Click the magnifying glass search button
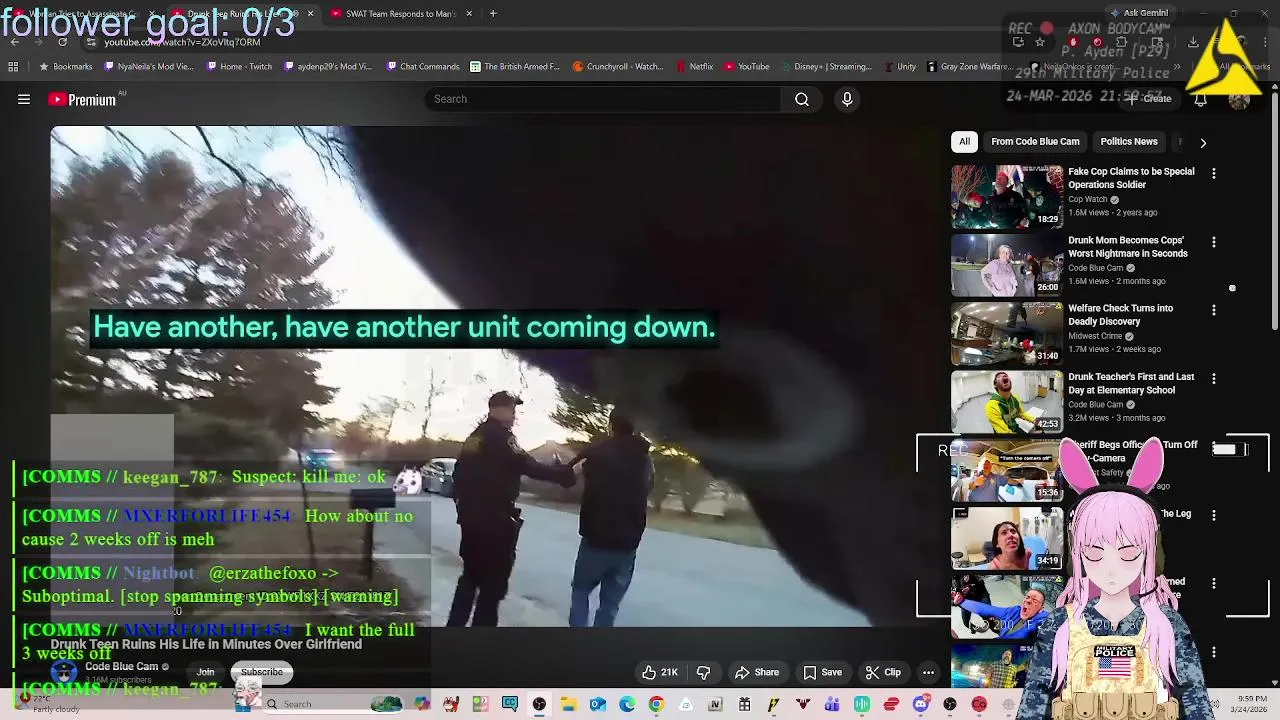The width and height of the screenshot is (1280, 720). pos(801,99)
